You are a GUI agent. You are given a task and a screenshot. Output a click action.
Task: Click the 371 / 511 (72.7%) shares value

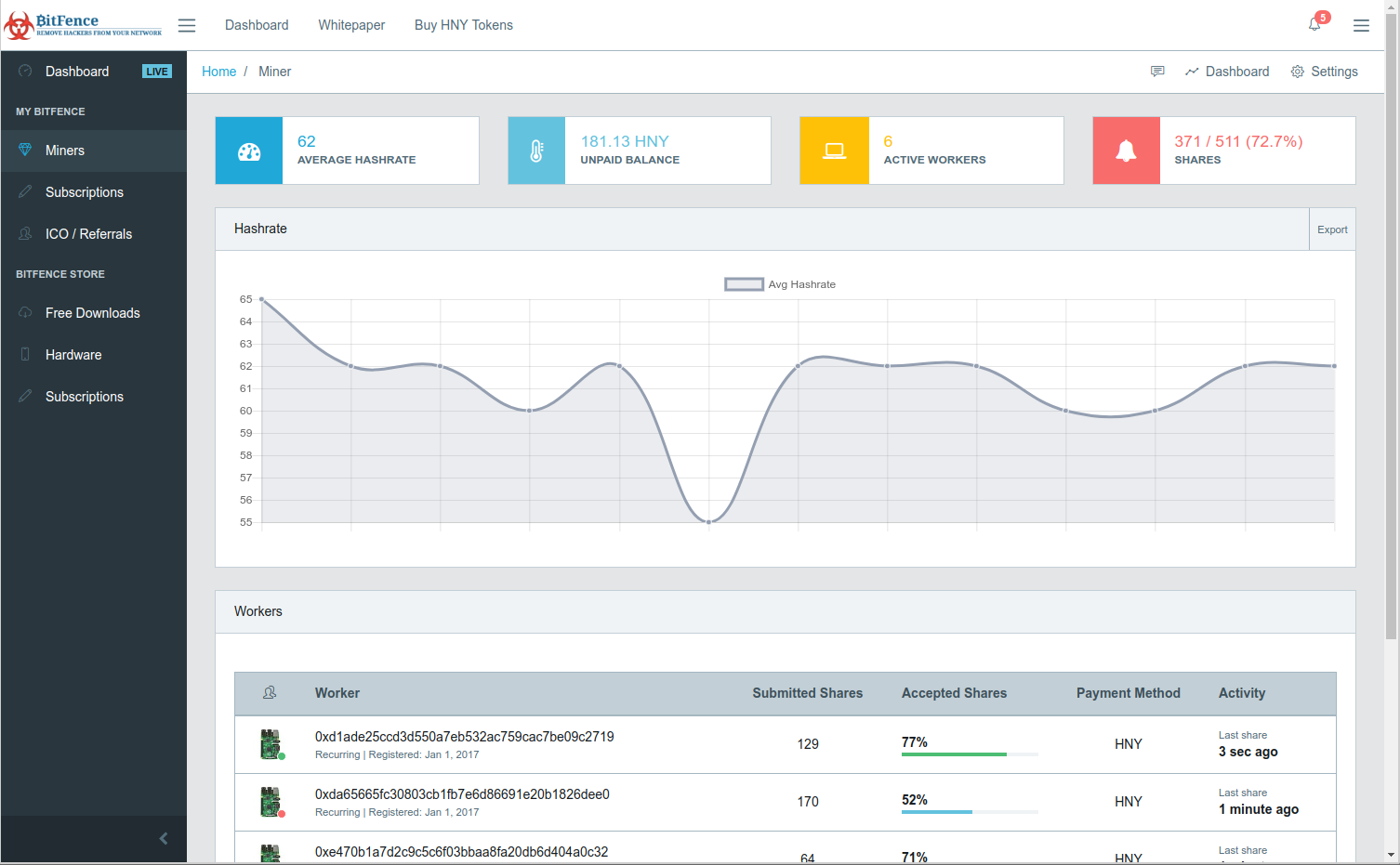[x=1238, y=141]
